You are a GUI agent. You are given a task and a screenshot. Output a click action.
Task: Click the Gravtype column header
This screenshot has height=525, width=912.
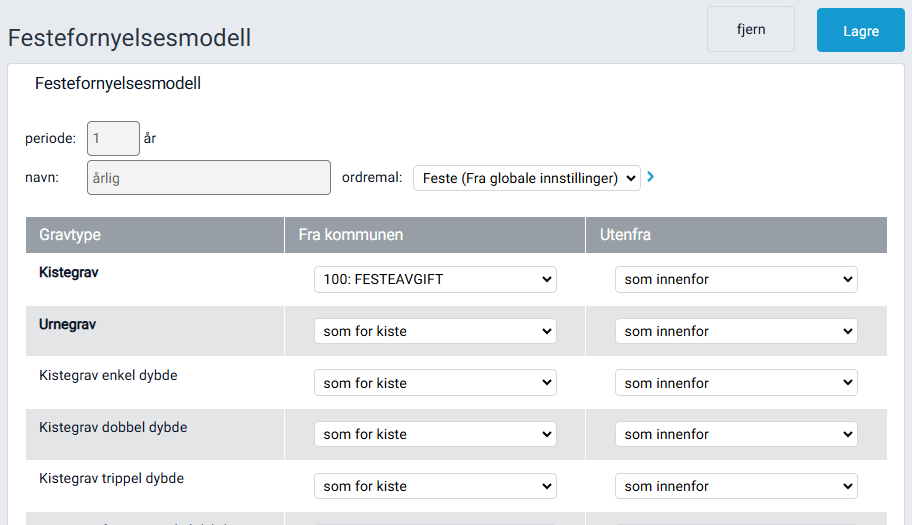pos(70,235)
